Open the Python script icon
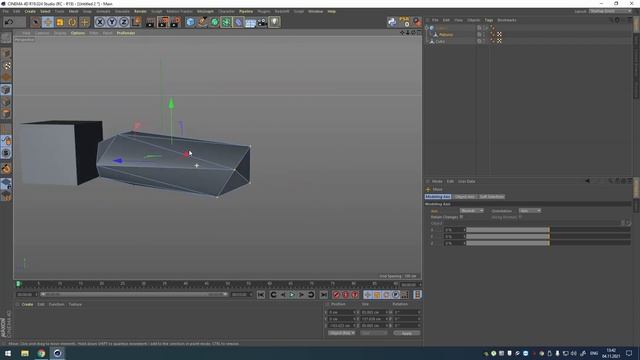This screenshot has width=640, height=360. pyautogui.click(x=392, y=22)
